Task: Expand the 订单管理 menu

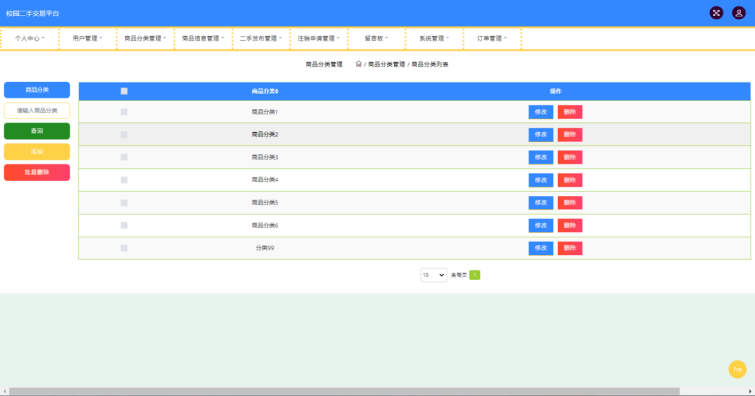Action: [492, 39]
